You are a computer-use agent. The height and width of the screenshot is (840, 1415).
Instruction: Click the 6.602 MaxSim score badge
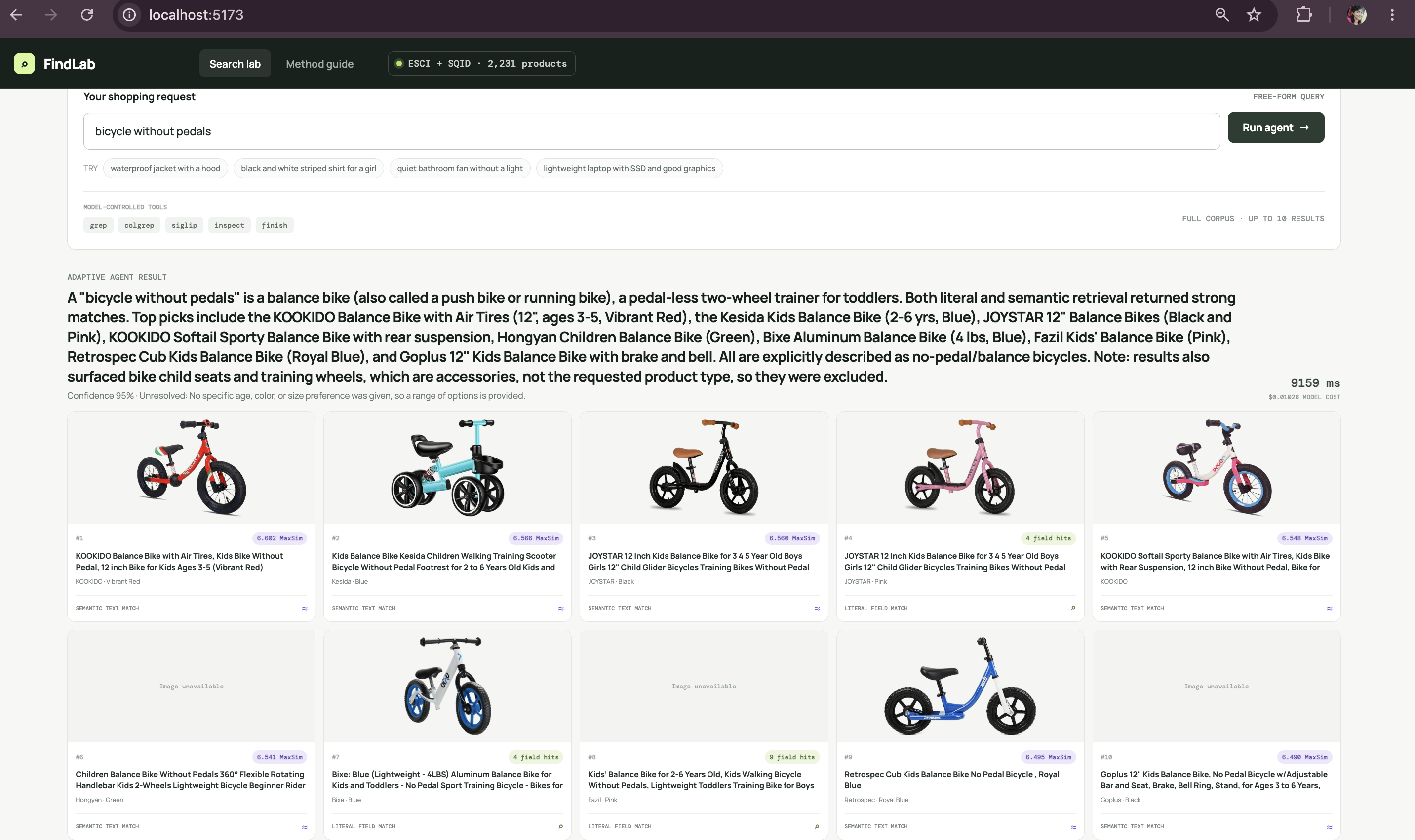click(x=280, y=538)
